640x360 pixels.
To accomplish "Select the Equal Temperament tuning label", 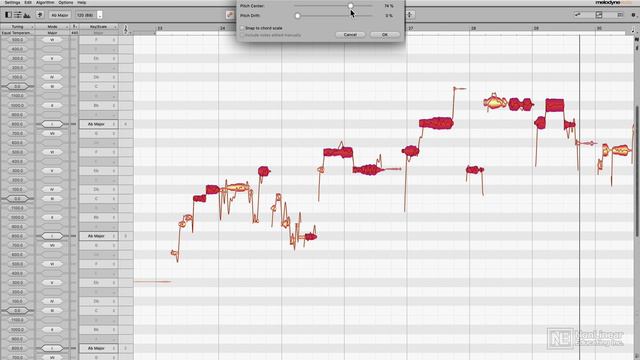I will (16, 33).
